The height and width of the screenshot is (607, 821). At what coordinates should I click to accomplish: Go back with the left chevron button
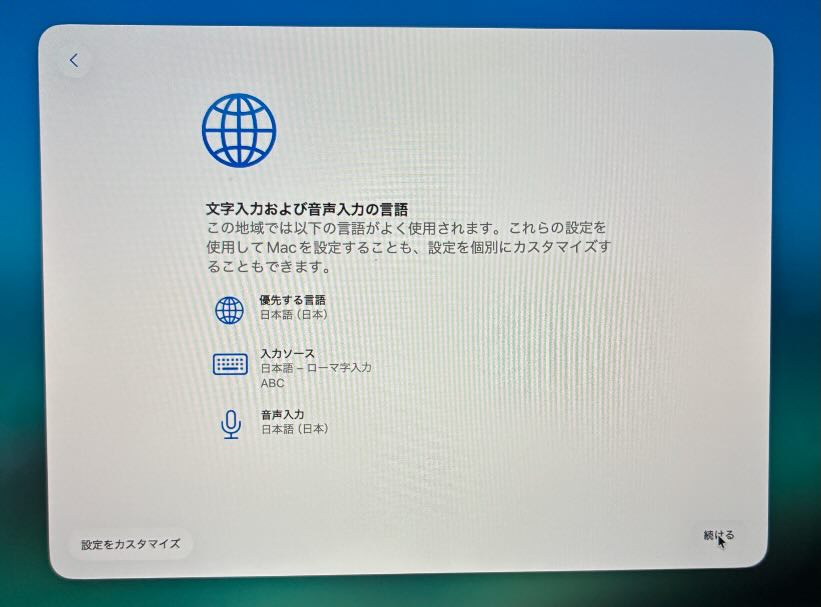(x=74, y=60)
